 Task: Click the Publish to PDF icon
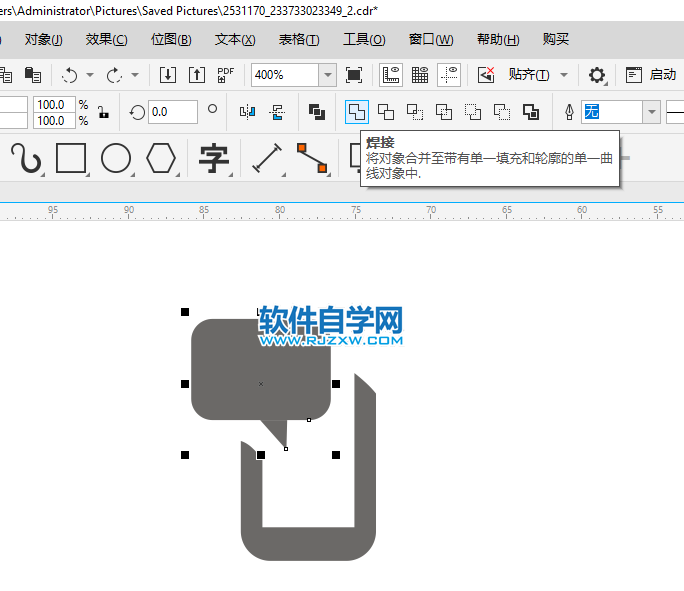click(x=226, y=75)
